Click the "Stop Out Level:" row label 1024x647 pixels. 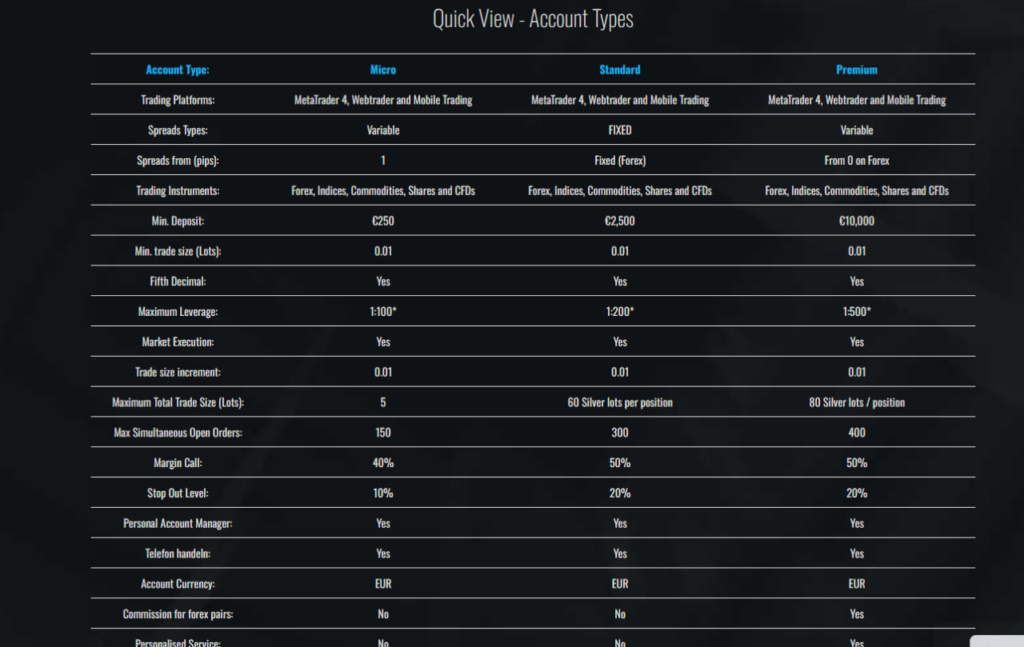point(178,493)
